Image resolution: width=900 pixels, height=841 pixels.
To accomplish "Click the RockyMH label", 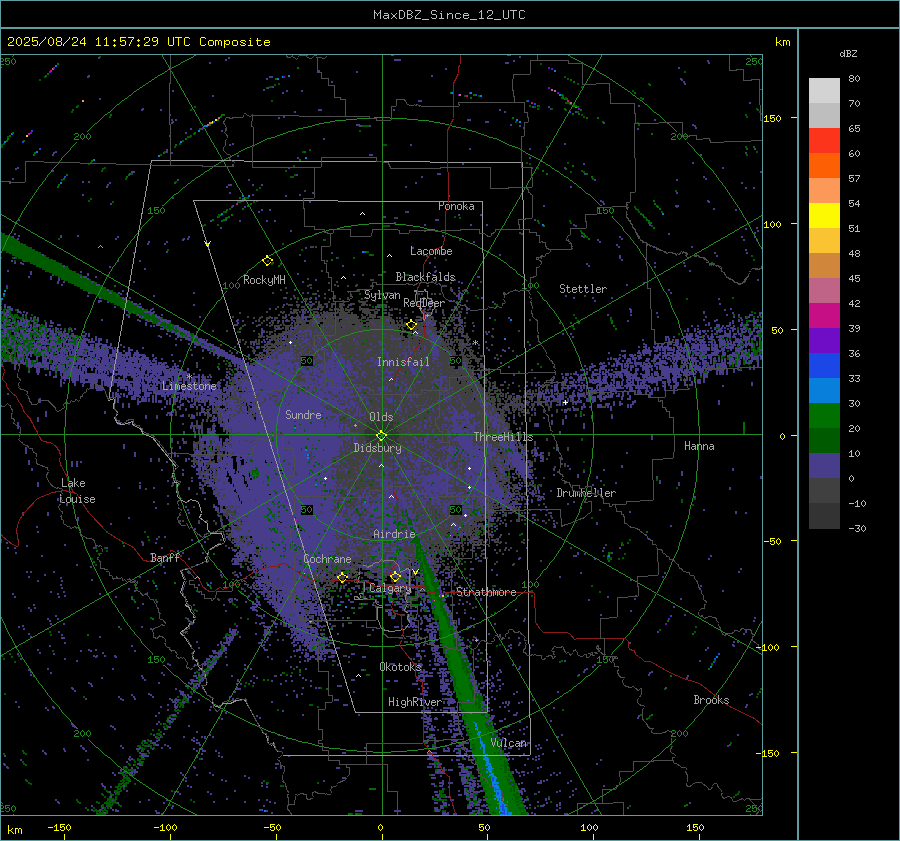I will pos(264,280).
